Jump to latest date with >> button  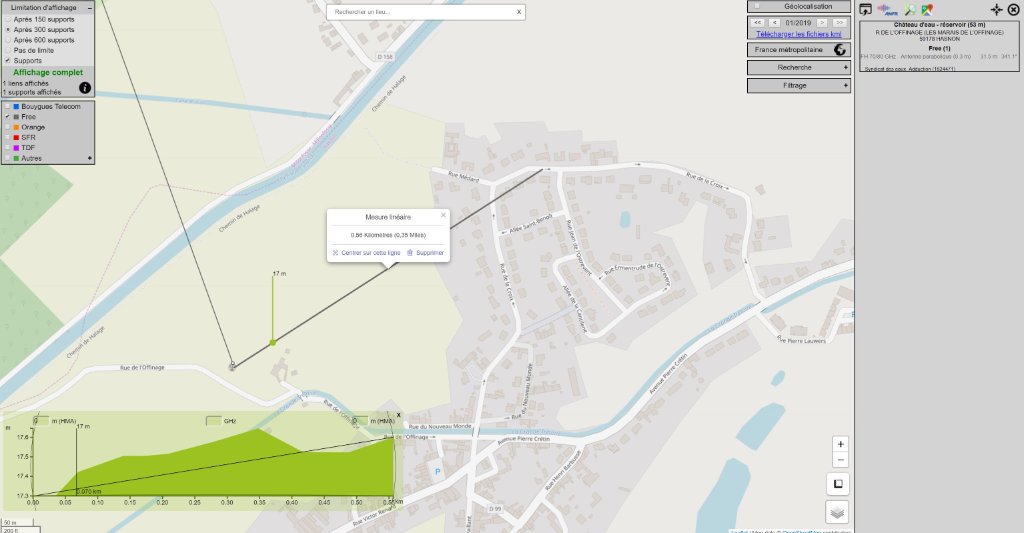(x=839, y=23)
